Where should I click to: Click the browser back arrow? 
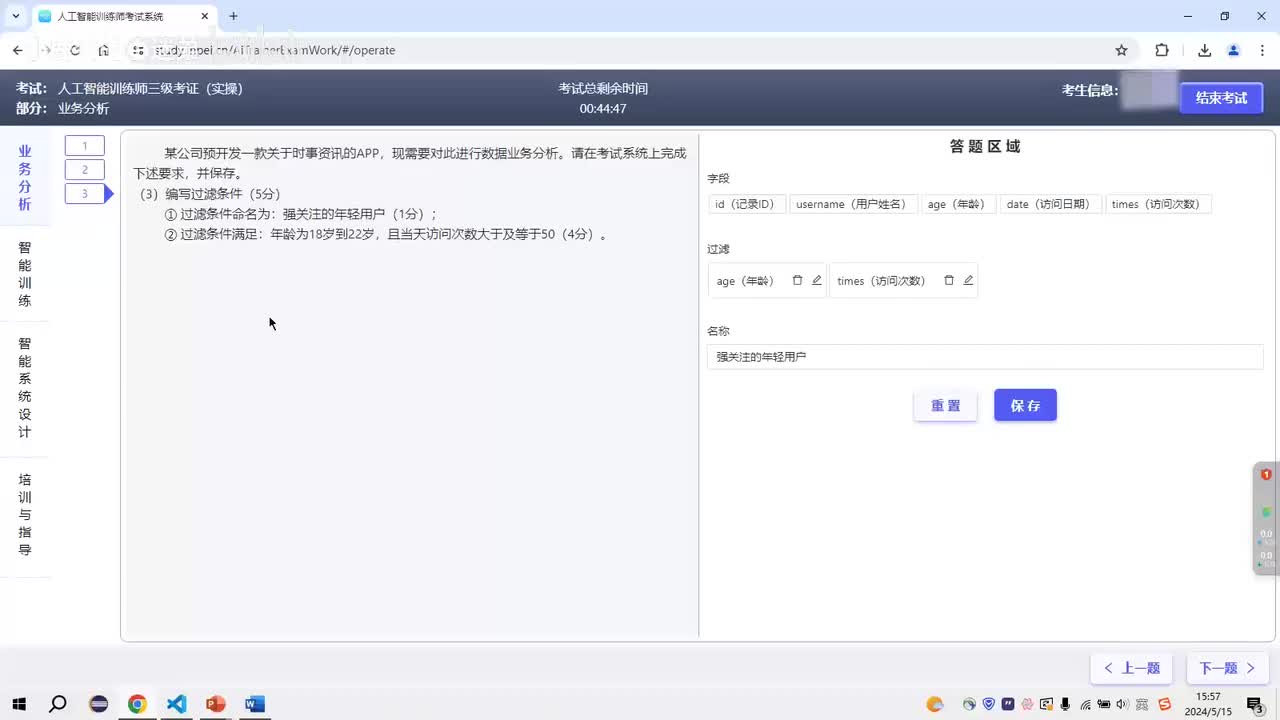point(18,50)
